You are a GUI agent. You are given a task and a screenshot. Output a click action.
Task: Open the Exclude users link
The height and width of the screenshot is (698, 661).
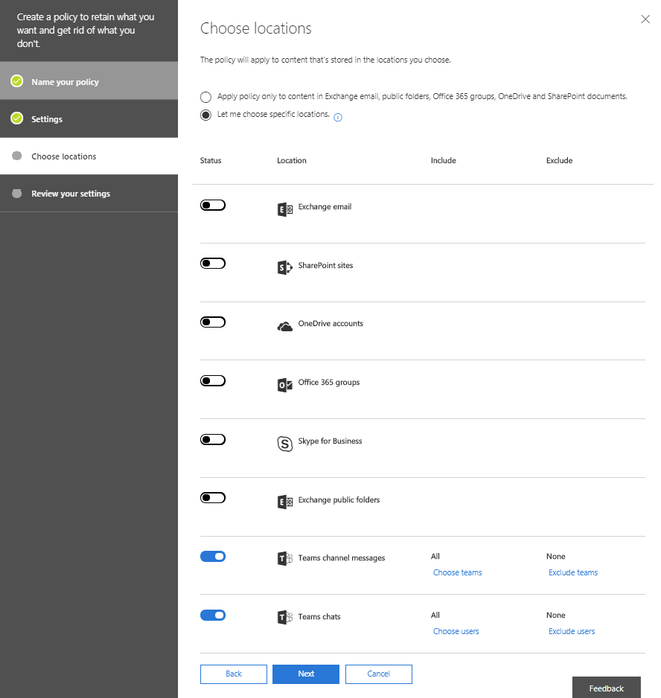[572, 631]
